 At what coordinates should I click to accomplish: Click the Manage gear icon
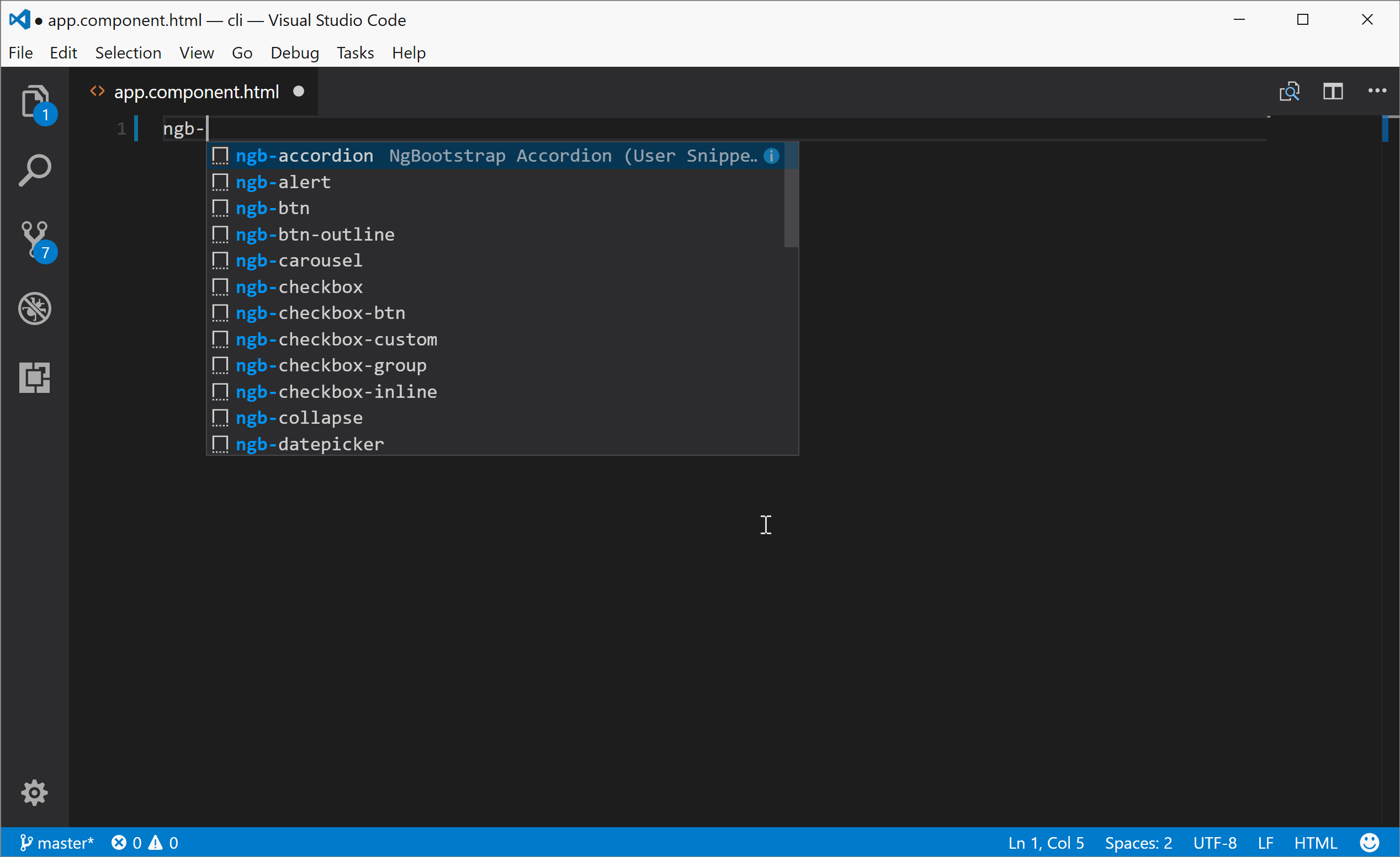(34, 793)
